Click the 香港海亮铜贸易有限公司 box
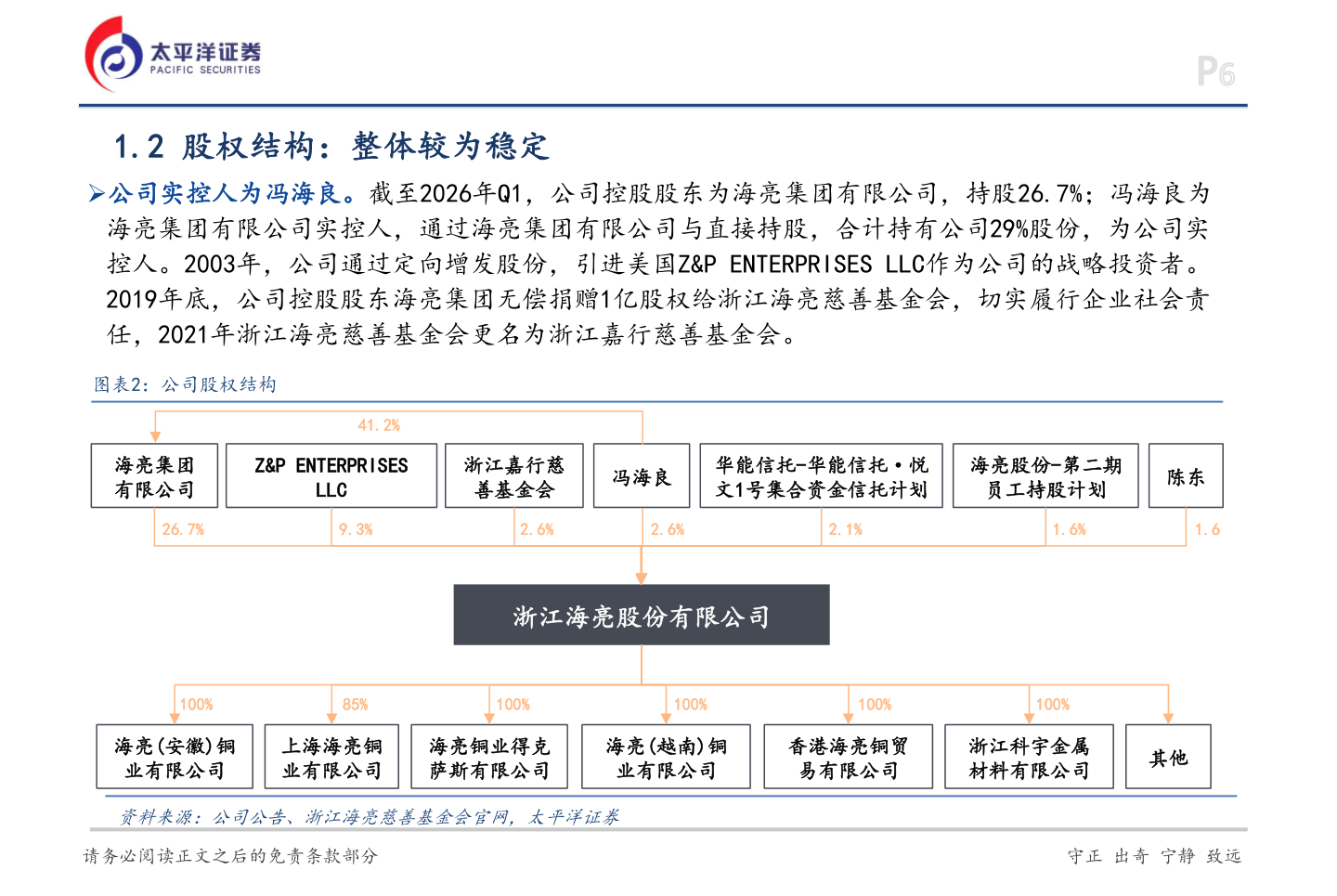Screen dimensions: 1337x896 click(x=849, y=757)
